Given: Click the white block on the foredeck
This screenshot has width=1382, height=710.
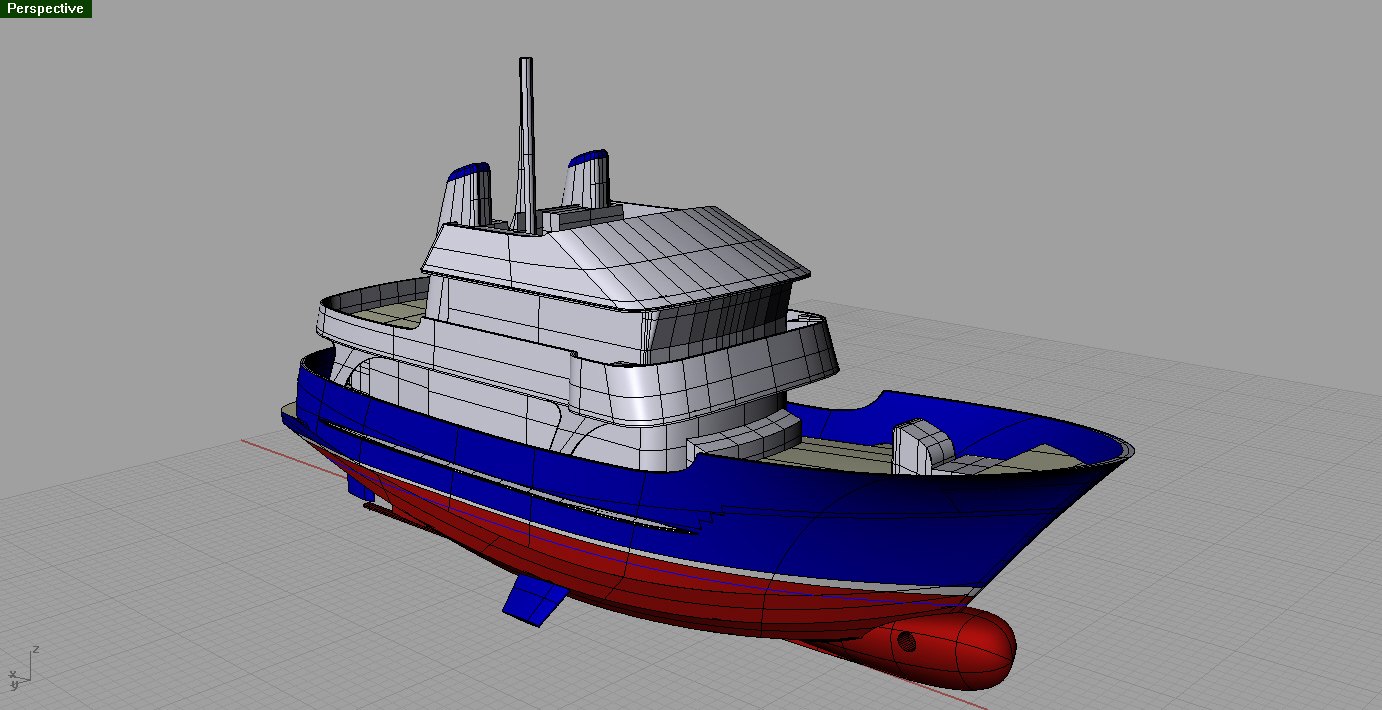Looking at the screenshot, I should (x=915, y=447).
